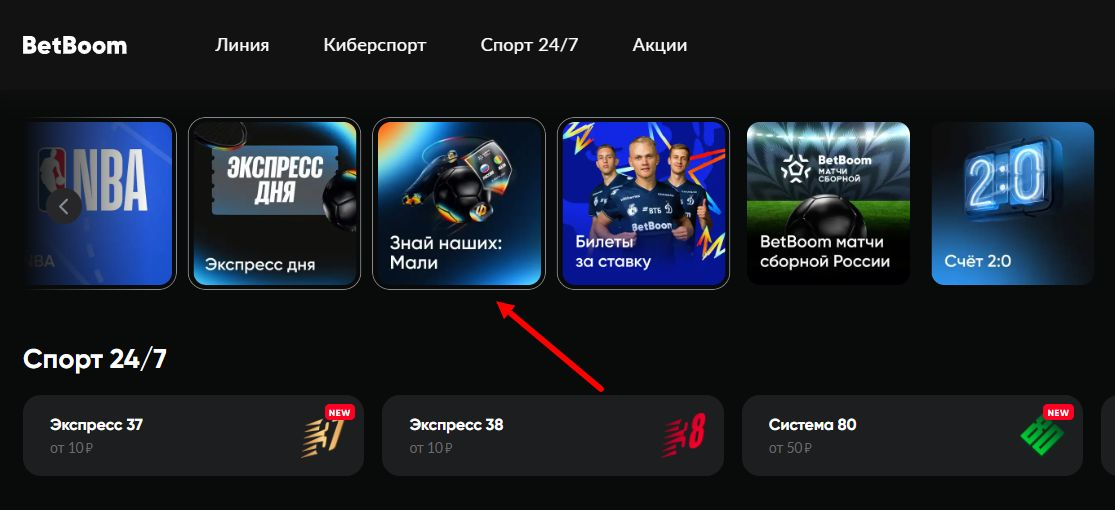Image resolution: width=1115 pixels, height=510 pixels.
Task: Click the green Система 80 icon
Action: point(1042,435)
